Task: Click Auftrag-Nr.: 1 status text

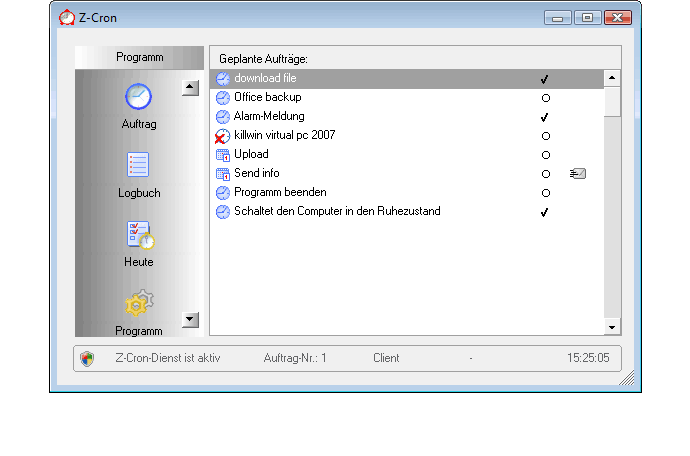Action: click(295, 358)
